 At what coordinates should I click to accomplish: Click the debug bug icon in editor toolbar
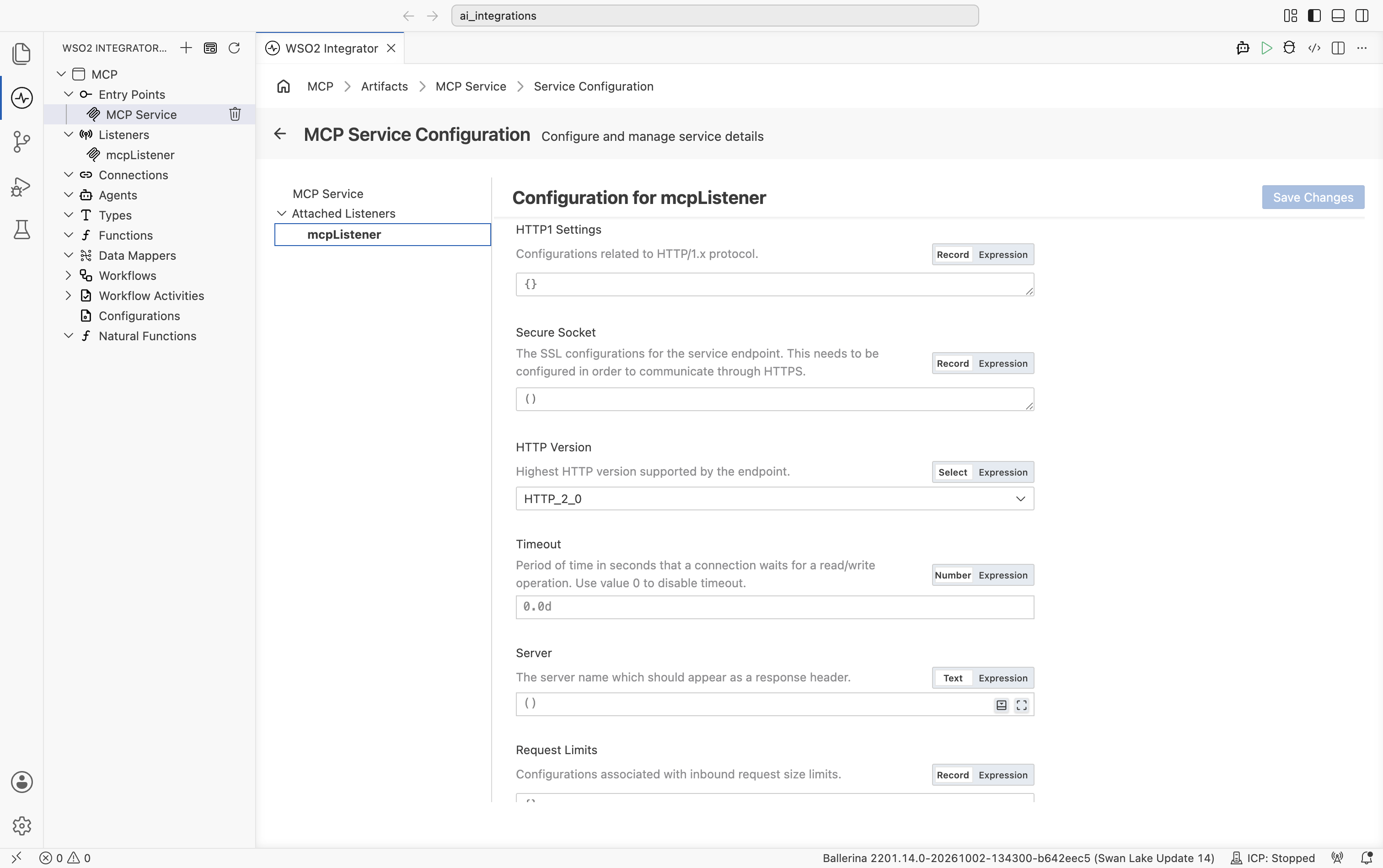[x=1289, y=48]
